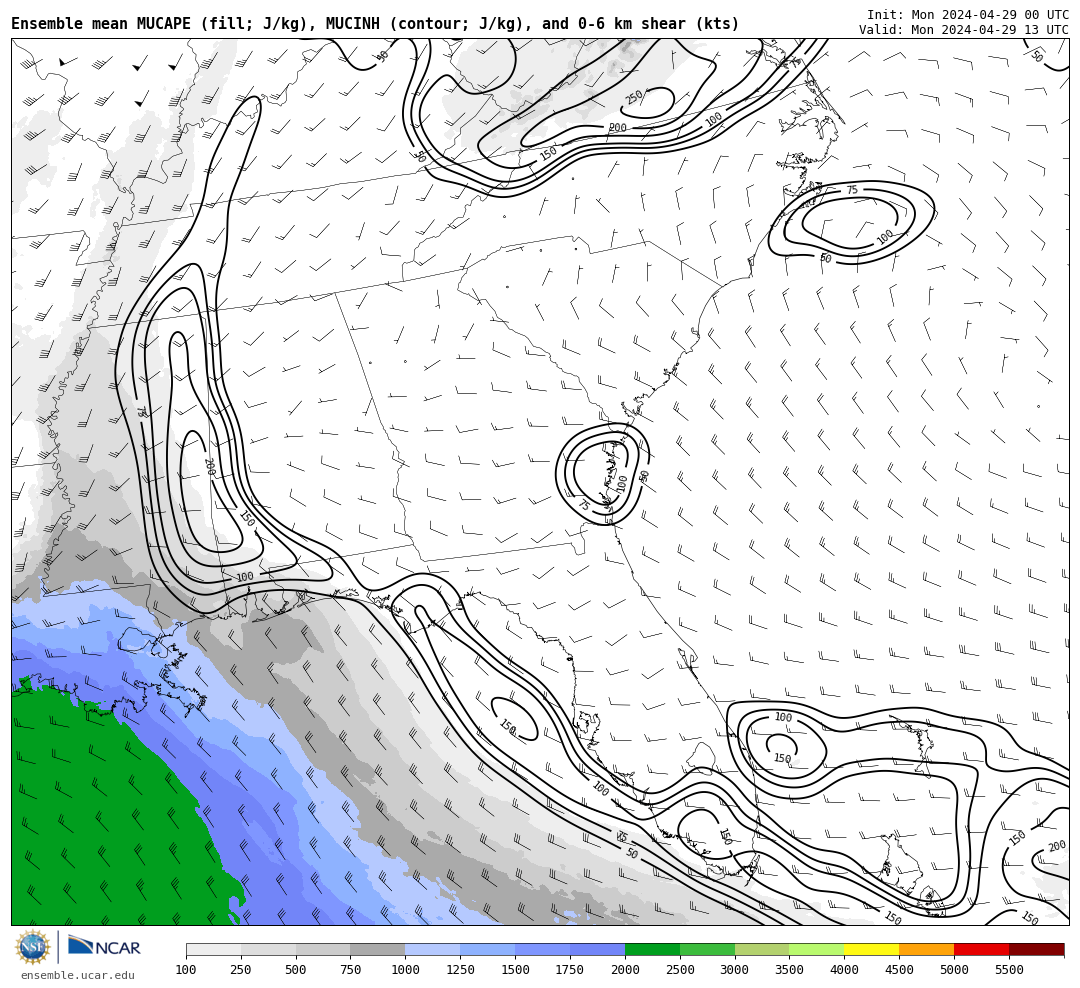Click the NSF logo
Image resolution: width=1080 pixels, height=988 pixels.
coord(33,947)
